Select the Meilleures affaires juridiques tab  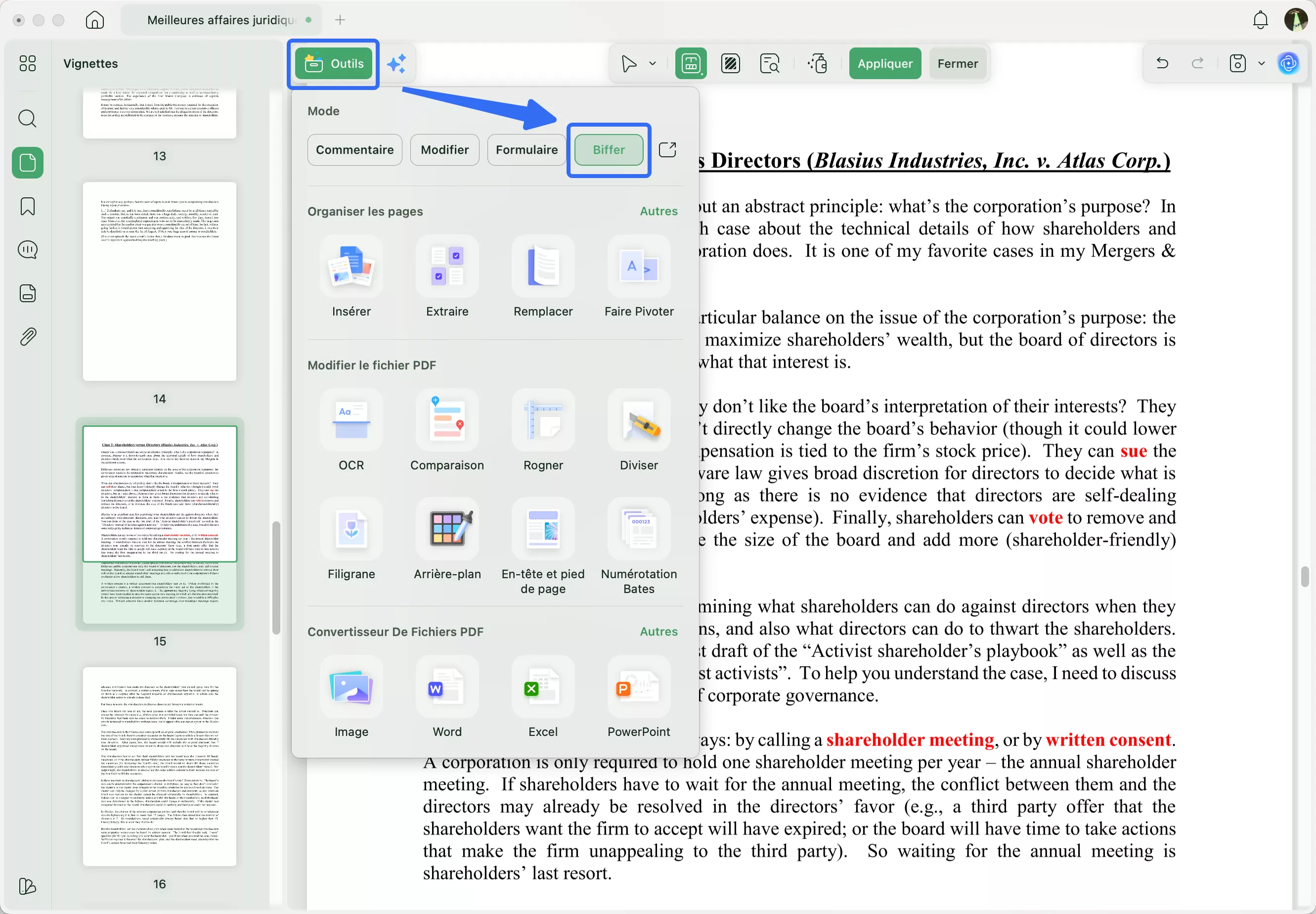(220, 20)
